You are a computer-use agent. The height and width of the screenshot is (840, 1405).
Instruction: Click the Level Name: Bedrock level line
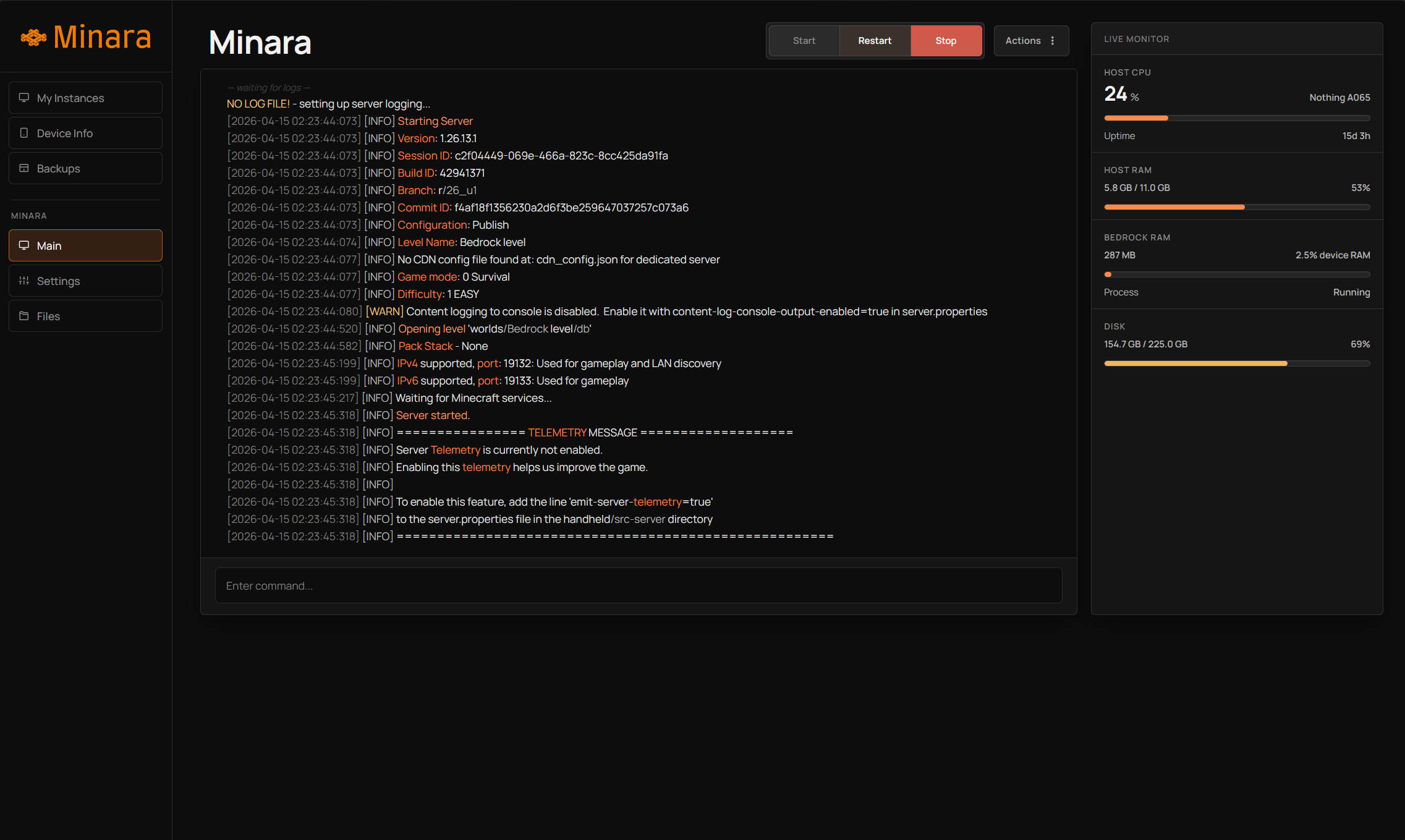tap(376, 242)
